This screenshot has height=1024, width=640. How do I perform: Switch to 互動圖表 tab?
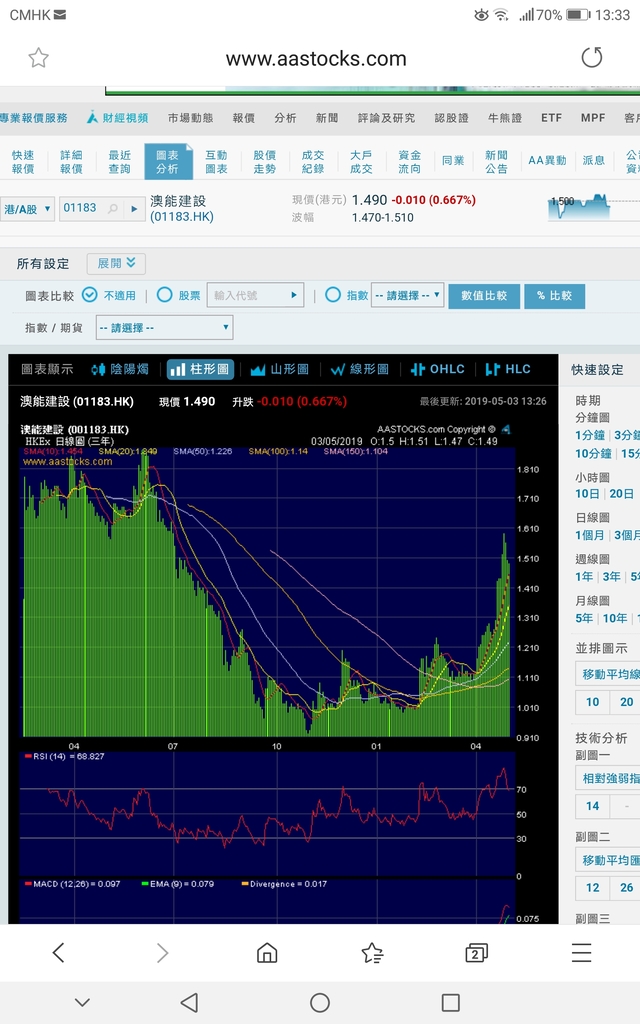(216, 162)
